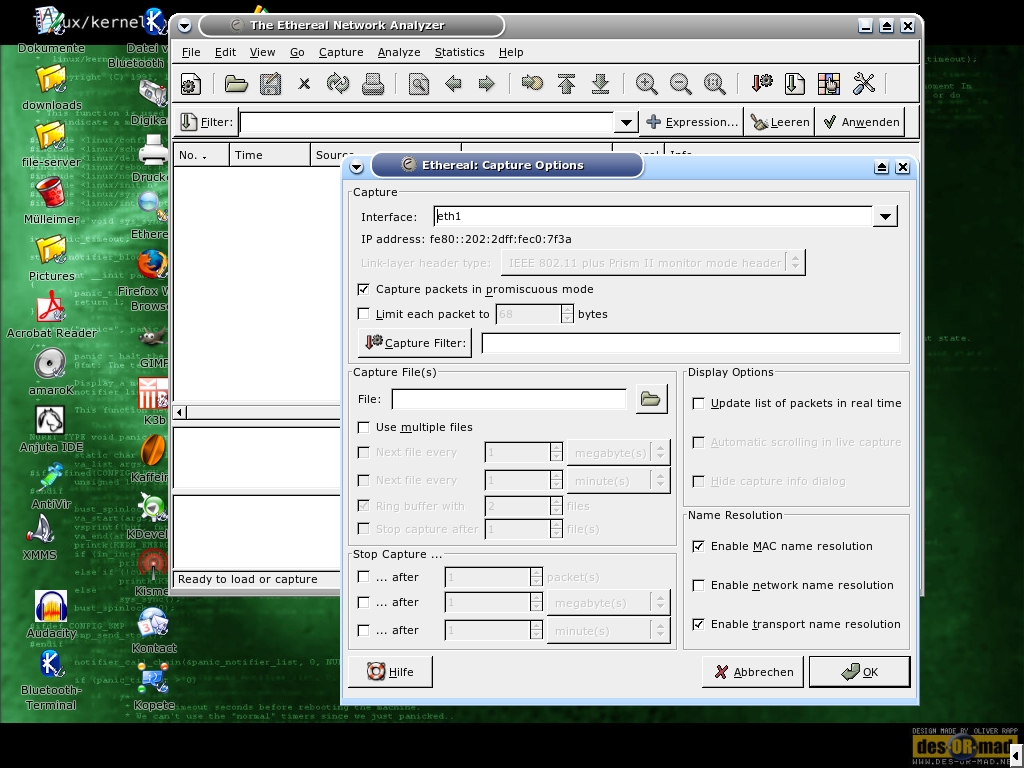This screenshot has height=768, width=1024.
Task: Open Ethereal main window menu arrow
Action: (x=185, y=26)
